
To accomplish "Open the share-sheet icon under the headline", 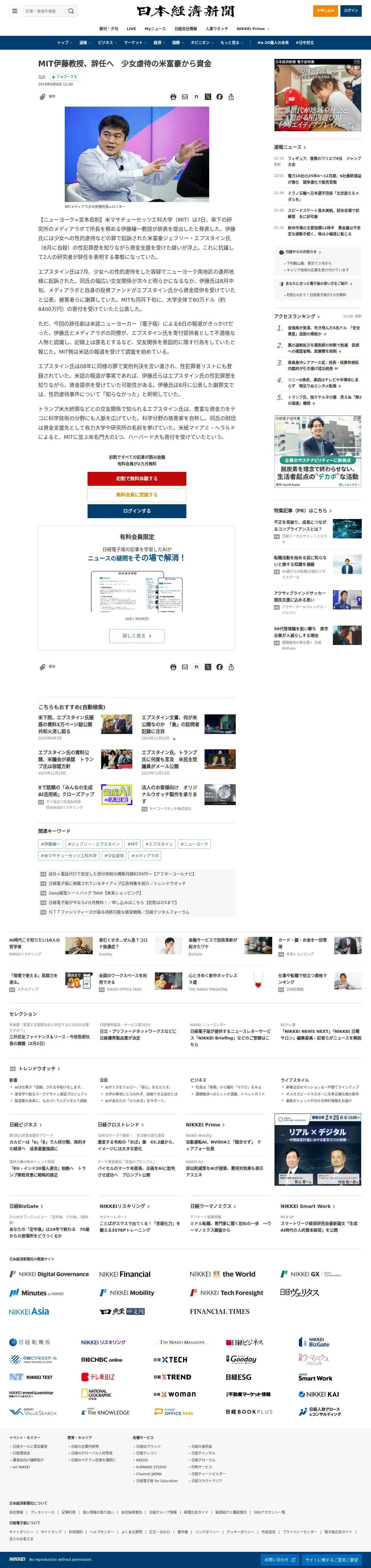I will [231, 97].
